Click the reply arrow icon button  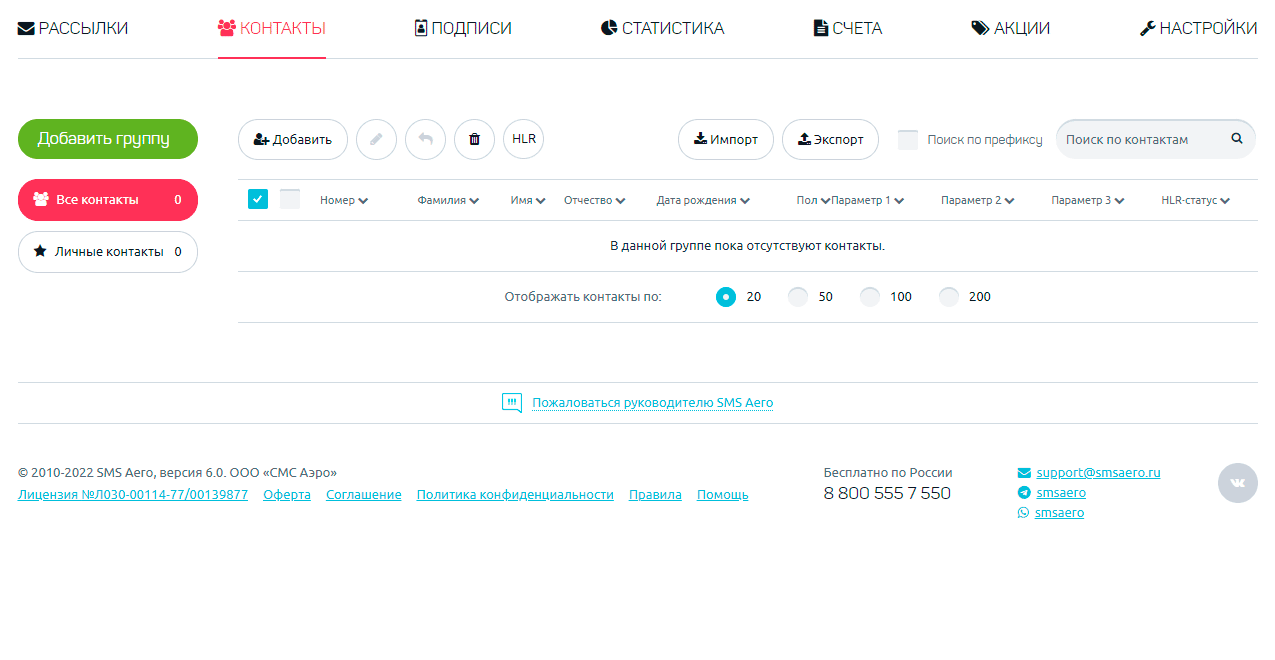tap(425, 139)
